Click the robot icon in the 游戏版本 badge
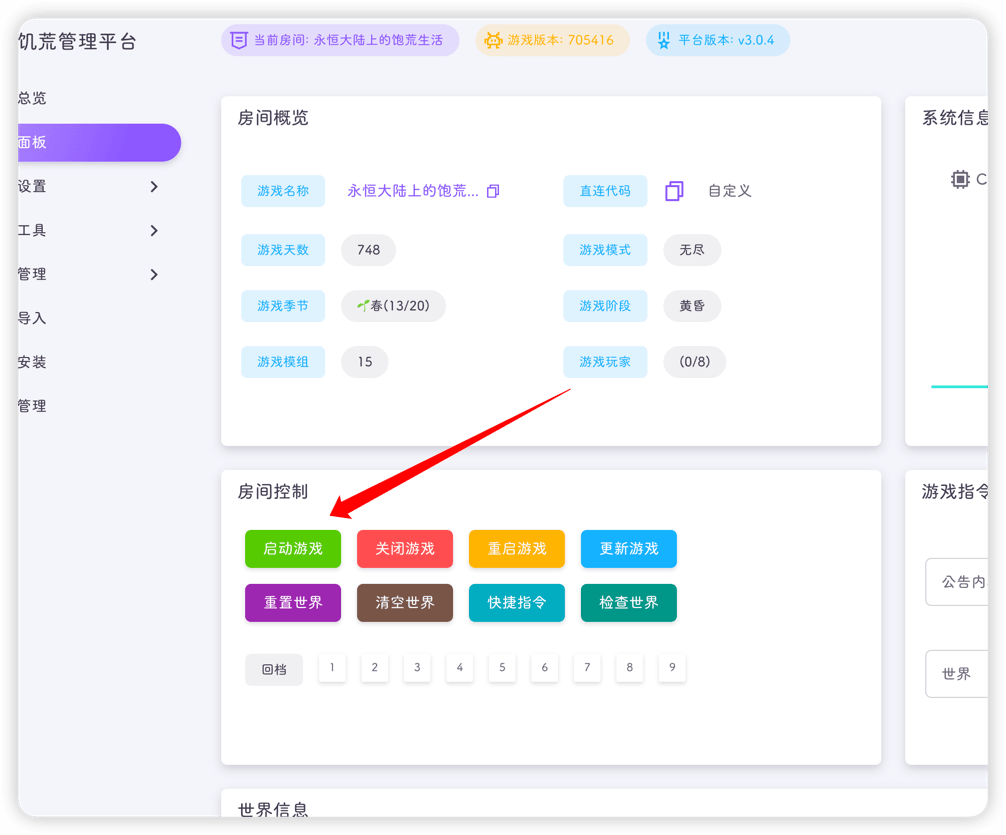 494,40
